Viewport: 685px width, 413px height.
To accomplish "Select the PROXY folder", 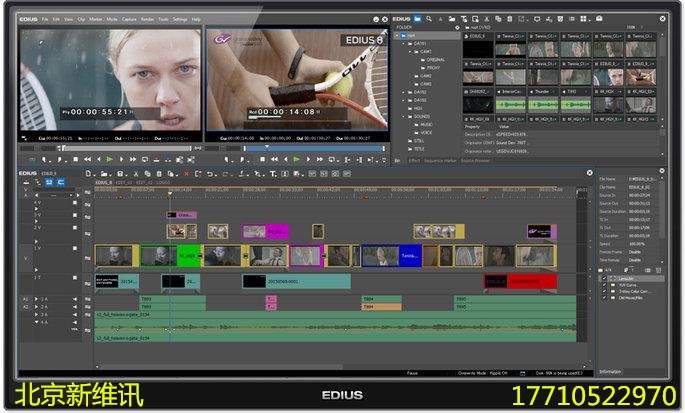I will (x=433, y=68).
